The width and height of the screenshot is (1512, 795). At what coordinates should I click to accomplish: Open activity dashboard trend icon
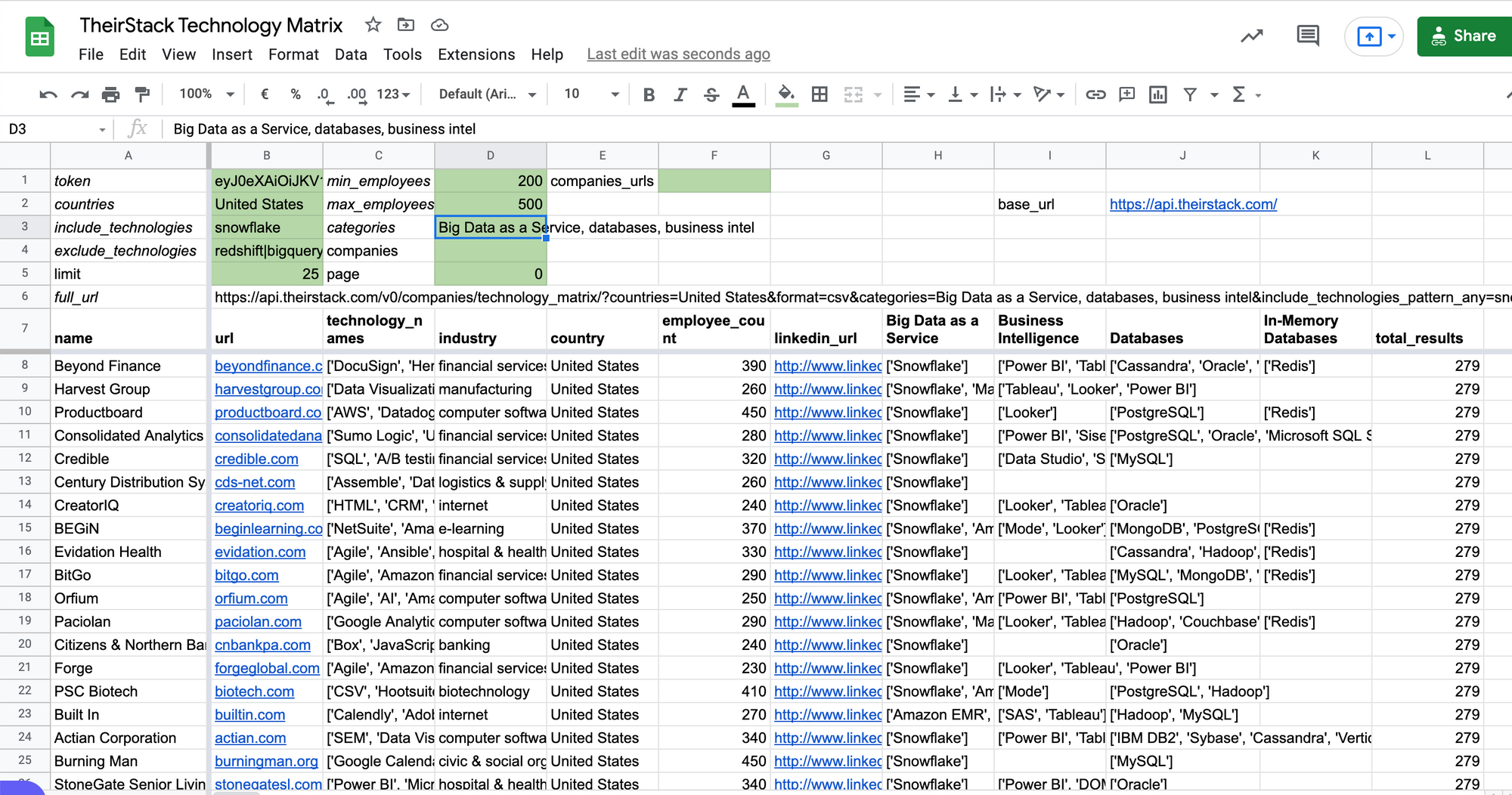1252,36
